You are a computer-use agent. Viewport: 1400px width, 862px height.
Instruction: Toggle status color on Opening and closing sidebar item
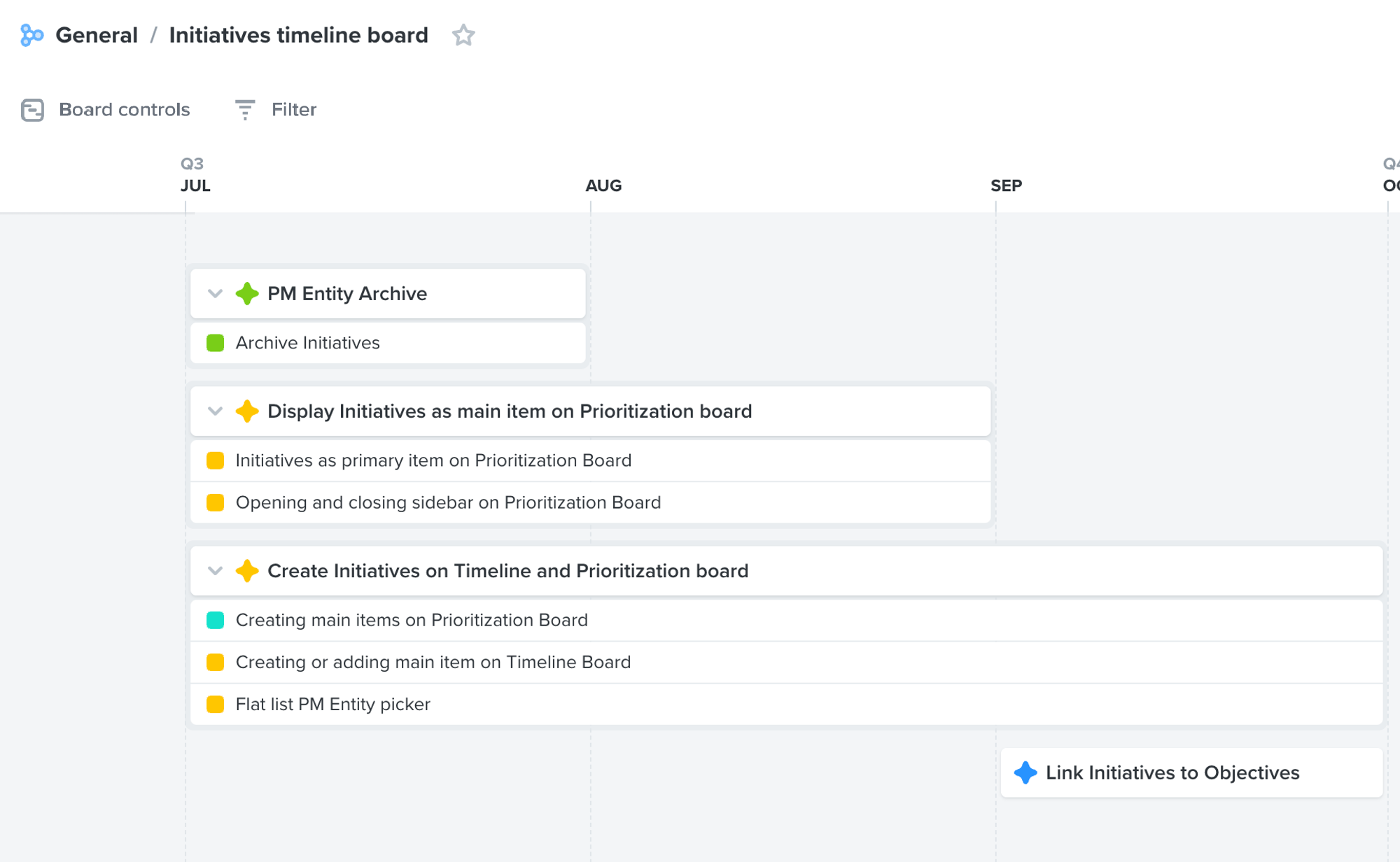tap(215, 502)
